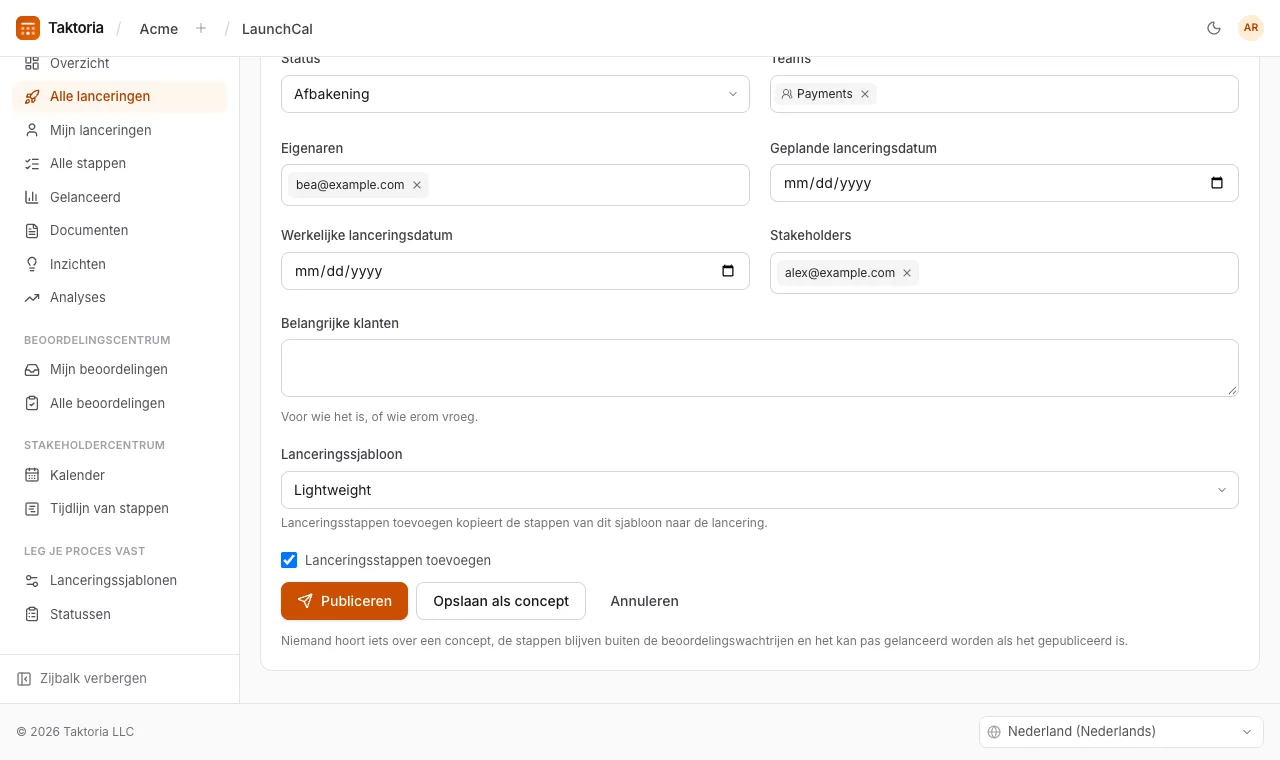Toggle dark mode moon icon
Image resolution: width=1280 pixels, height=760 pixels.
(x=1214, y=28)
